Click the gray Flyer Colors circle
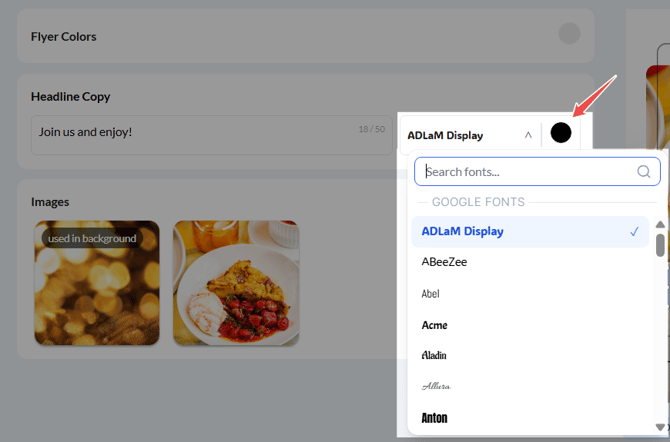The height and width of the screenshot is (442, 670). click(569, 34)
